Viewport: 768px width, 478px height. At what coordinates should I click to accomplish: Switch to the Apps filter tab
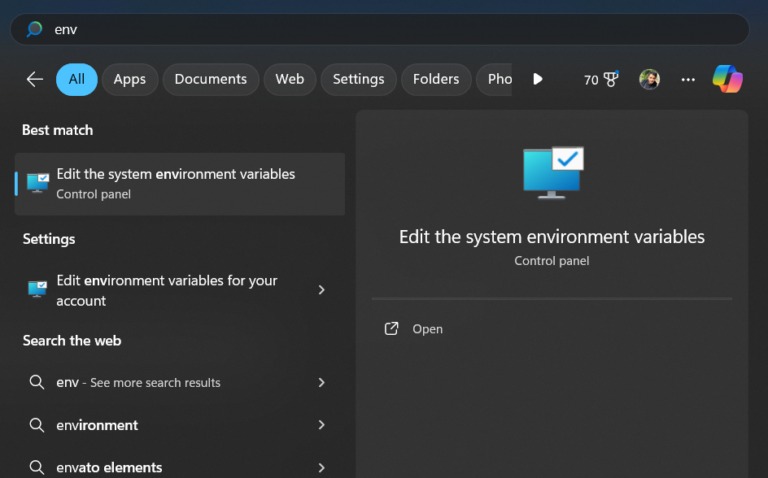pyautogui.click(x=129, y=79)
